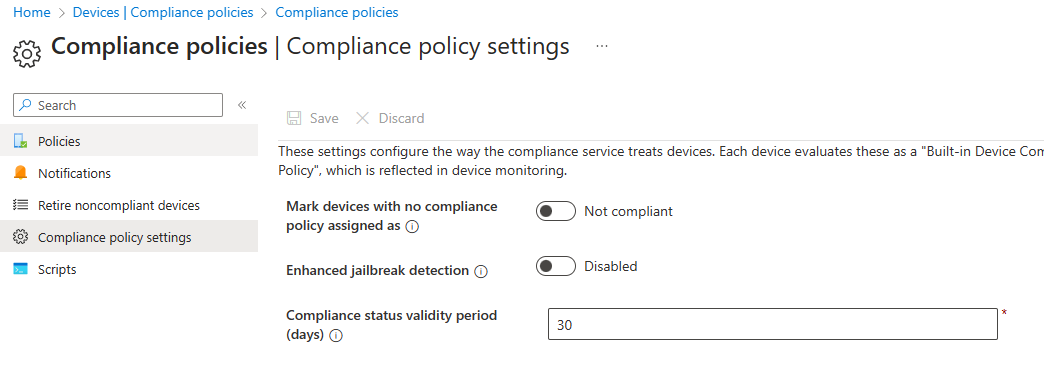Go to Home breadcrumb link
The height and width of the screenshot is (378, 1044).
(32, 13)
